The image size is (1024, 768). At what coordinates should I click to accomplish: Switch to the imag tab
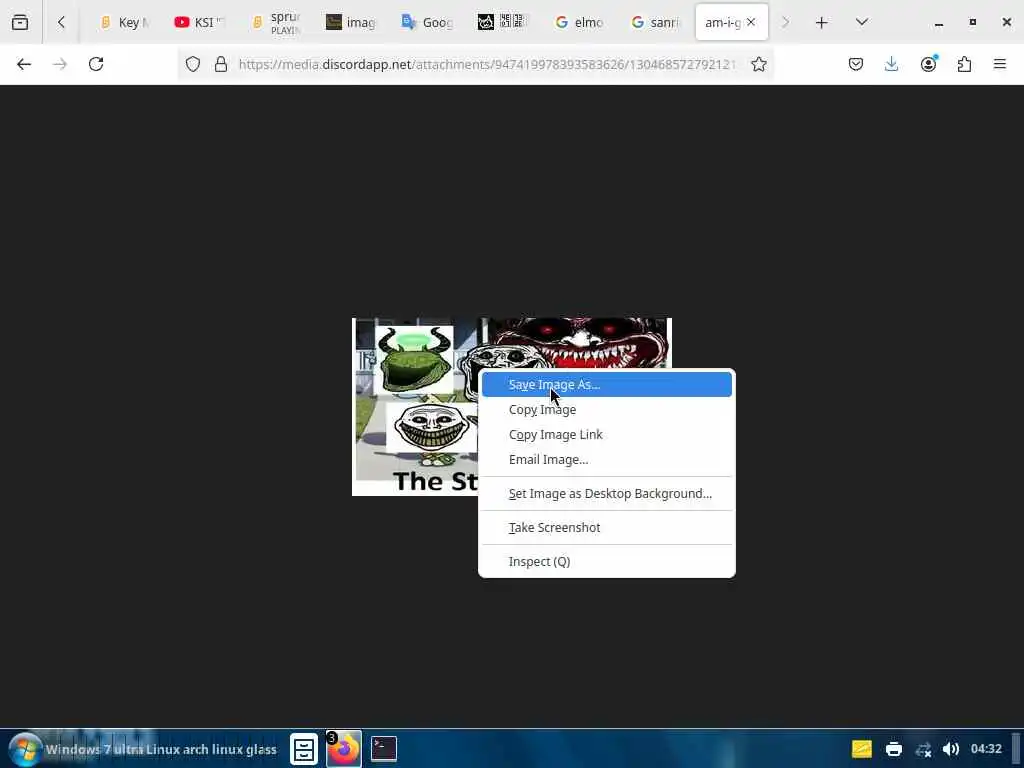pos(351,22)
